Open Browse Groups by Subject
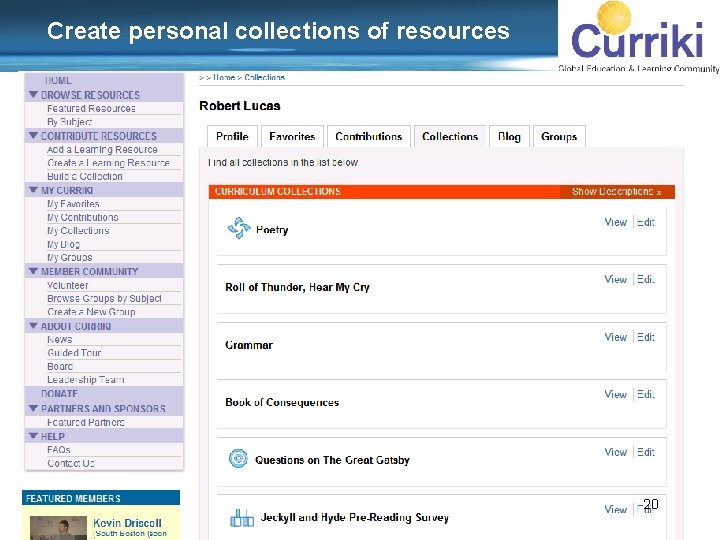Image resolution: width=720 pixels, height=540 pixels. [x=104, y=298]
